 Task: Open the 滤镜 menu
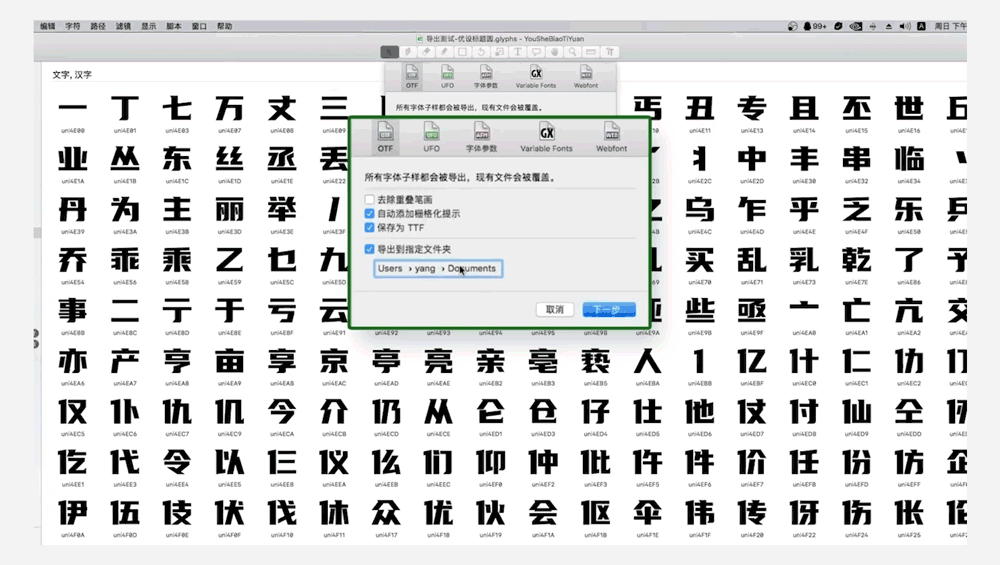pyautogui.click(x=123, y=26)
